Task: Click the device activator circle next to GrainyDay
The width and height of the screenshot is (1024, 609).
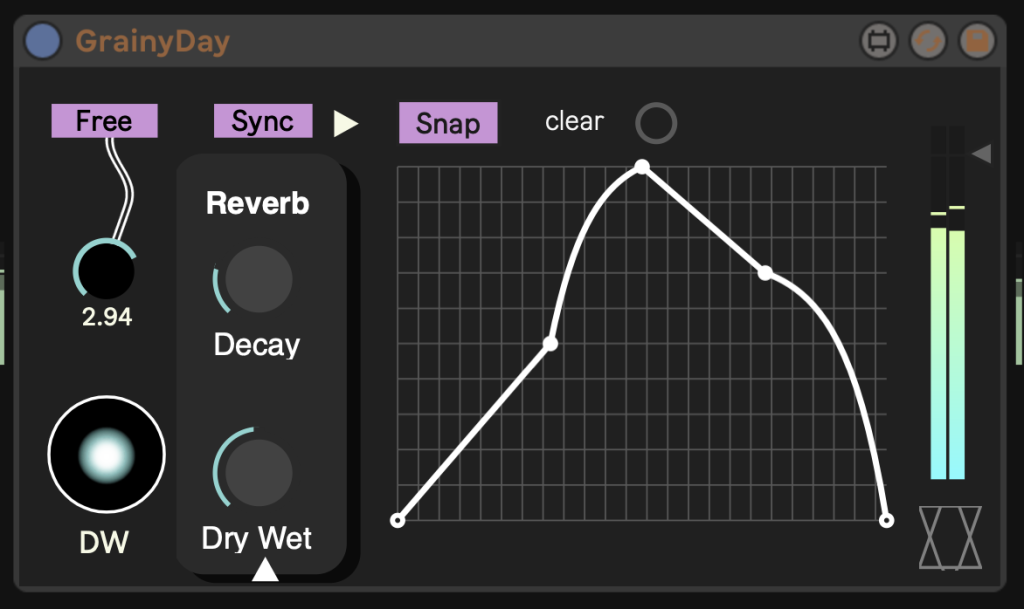Action: [43, 42]
